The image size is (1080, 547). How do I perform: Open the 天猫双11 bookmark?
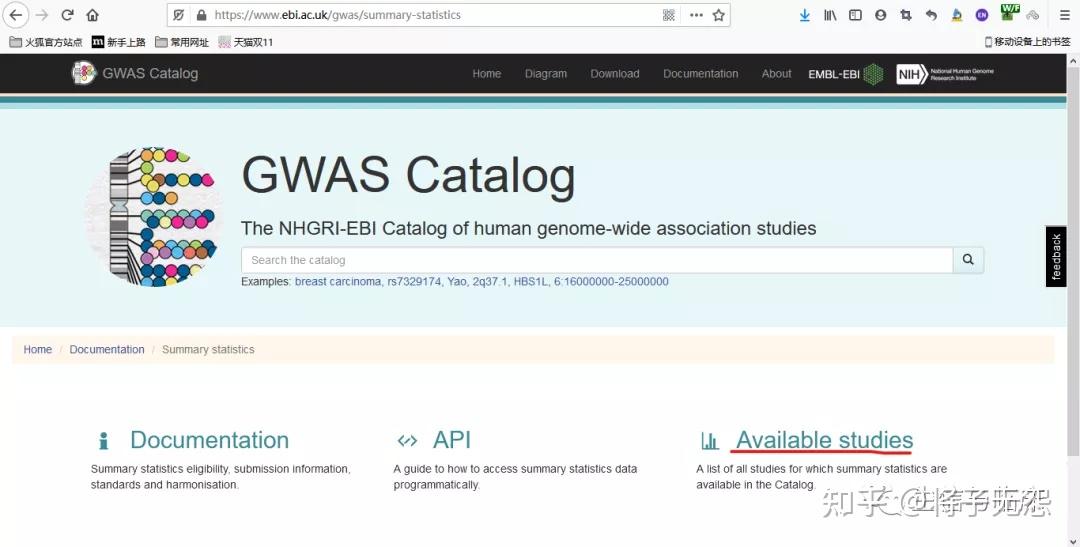[246, 42]
